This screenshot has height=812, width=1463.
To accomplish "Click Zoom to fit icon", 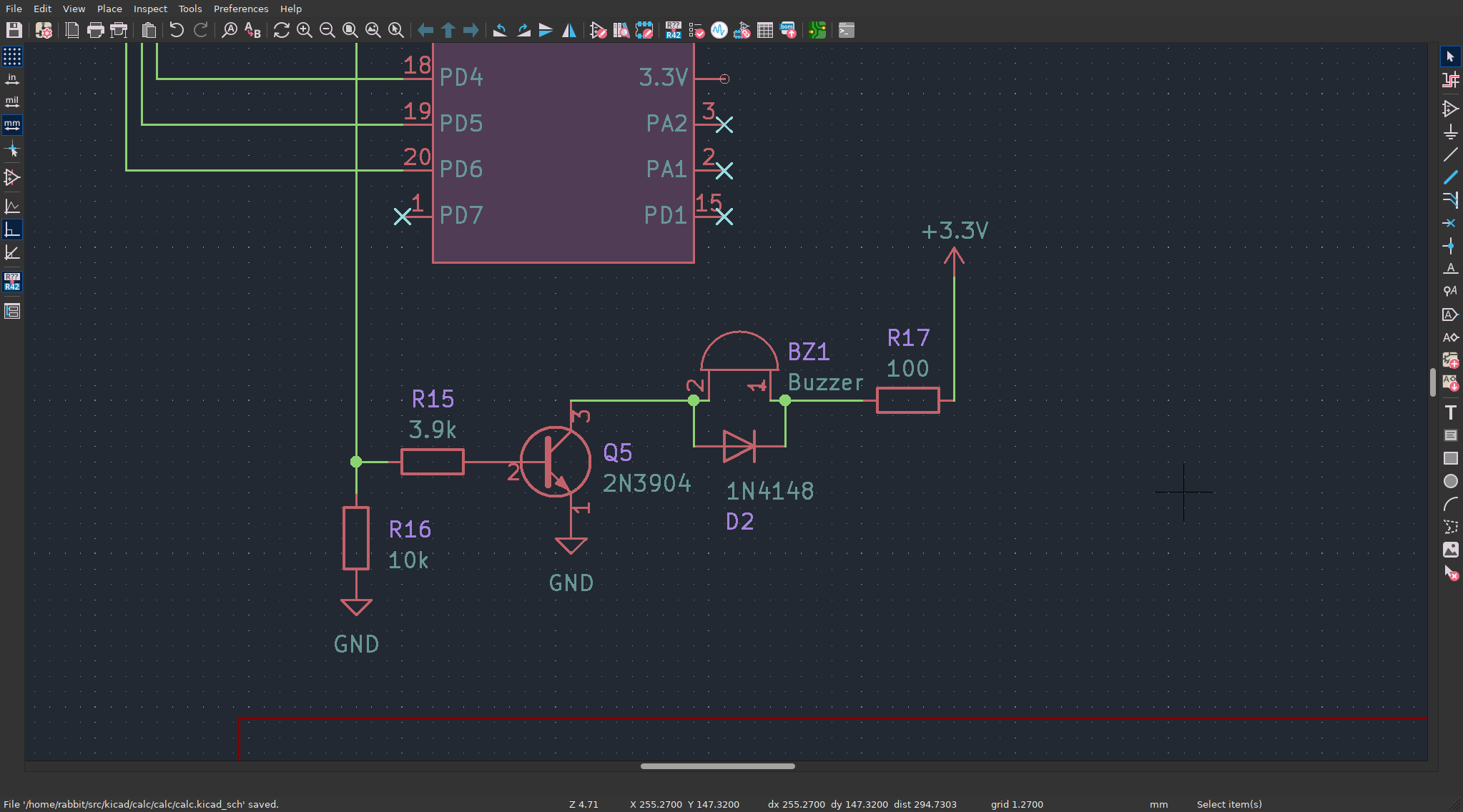I will (350, 30).
